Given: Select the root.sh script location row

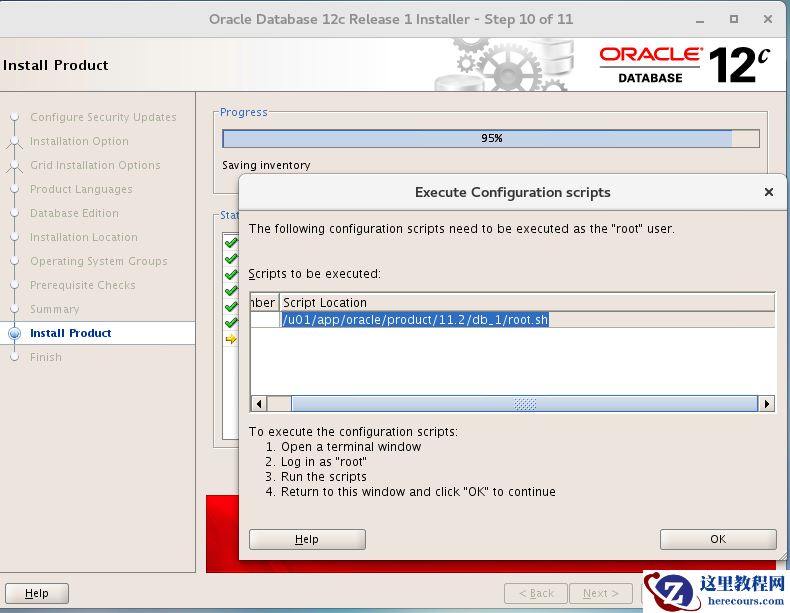Looking at the screenshot, I should click(x=512, y=320).
